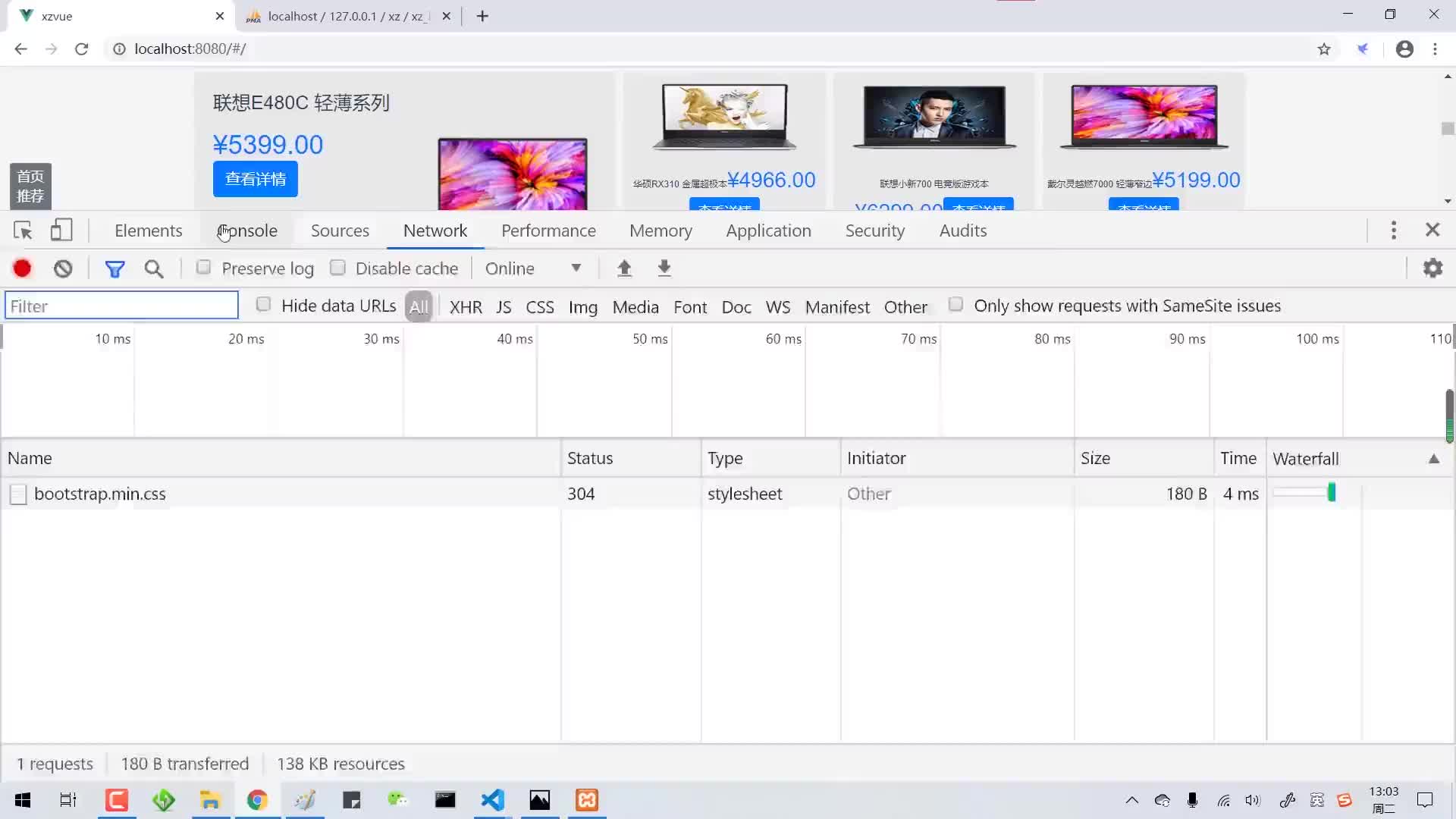Close the phpMyAdmin localhost tab

446,16
